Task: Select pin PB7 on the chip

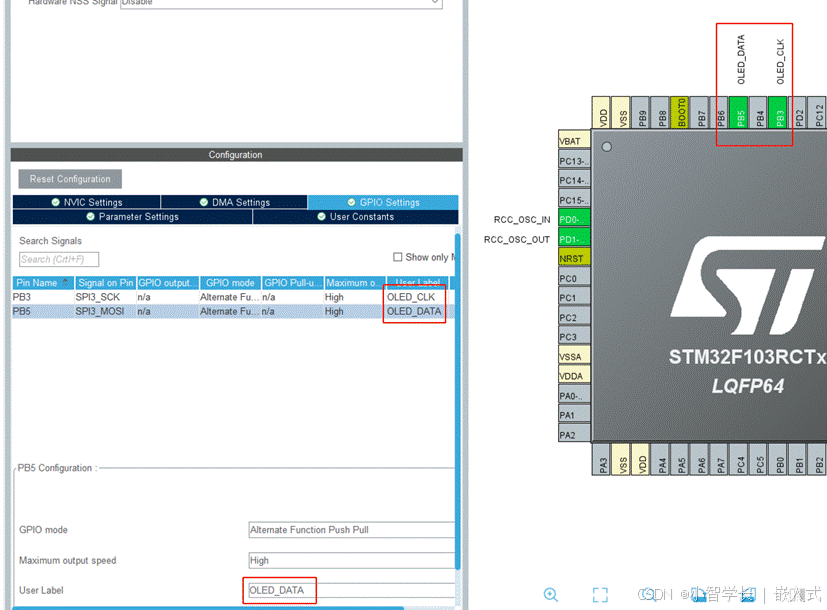Action: click(x=700, y=113)
